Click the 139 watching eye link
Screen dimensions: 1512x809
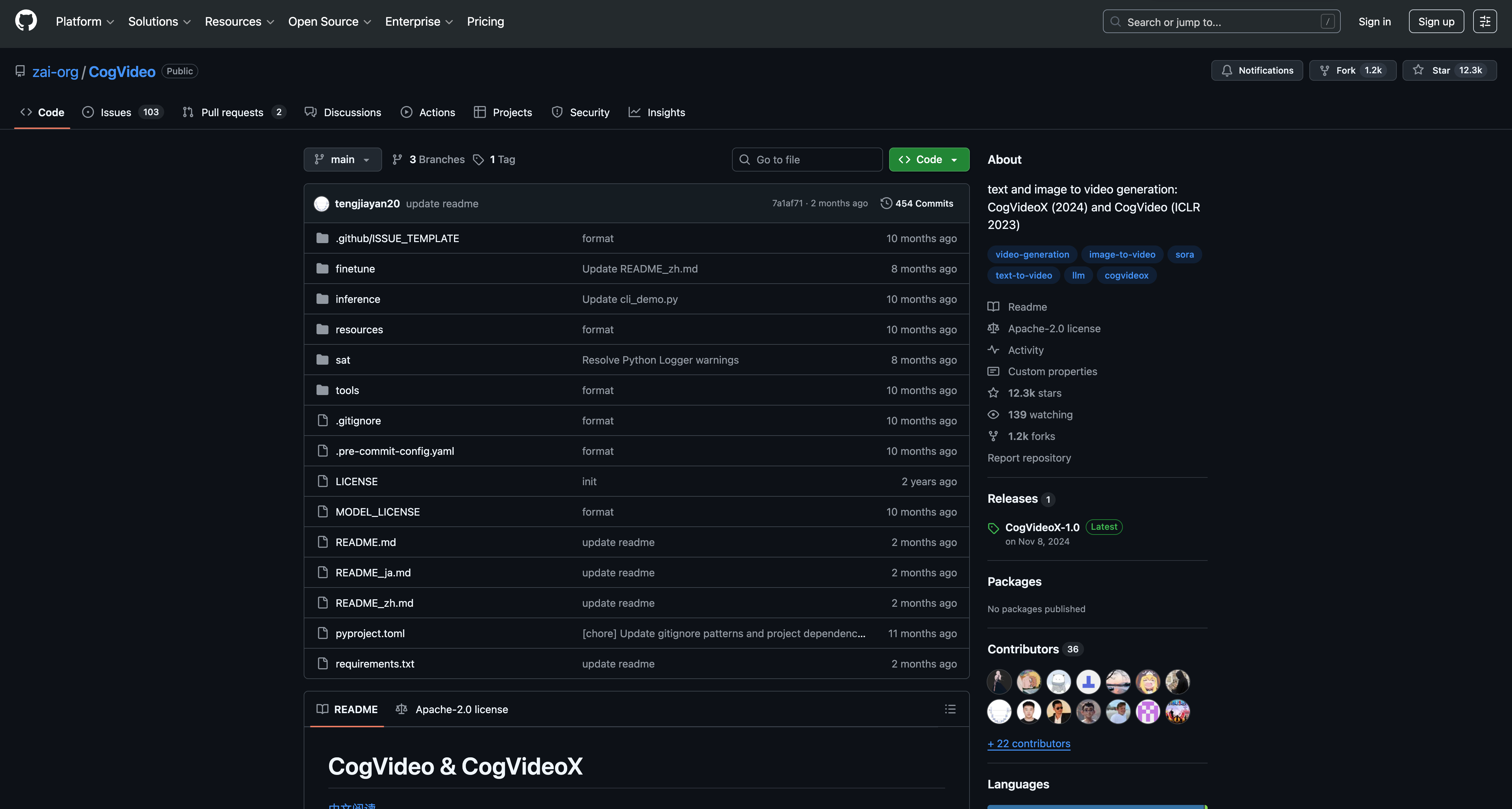pos(1039,415)
